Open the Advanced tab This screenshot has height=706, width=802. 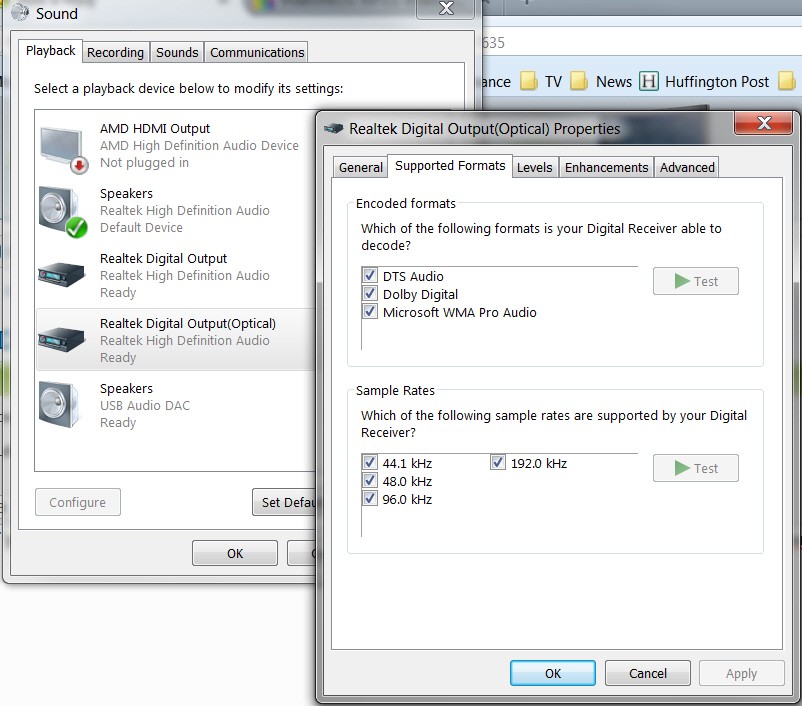687,167
